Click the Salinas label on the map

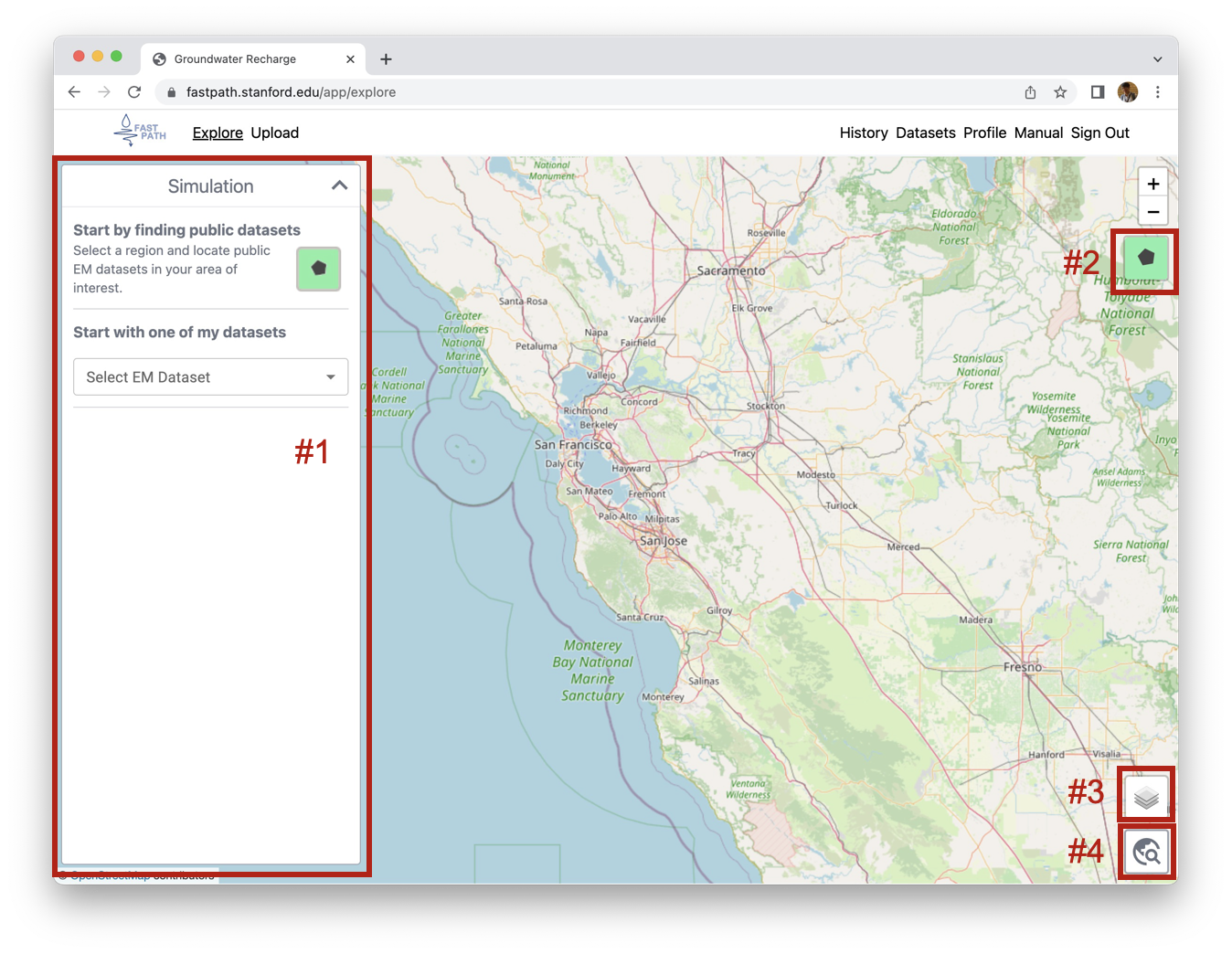(704, 681)
